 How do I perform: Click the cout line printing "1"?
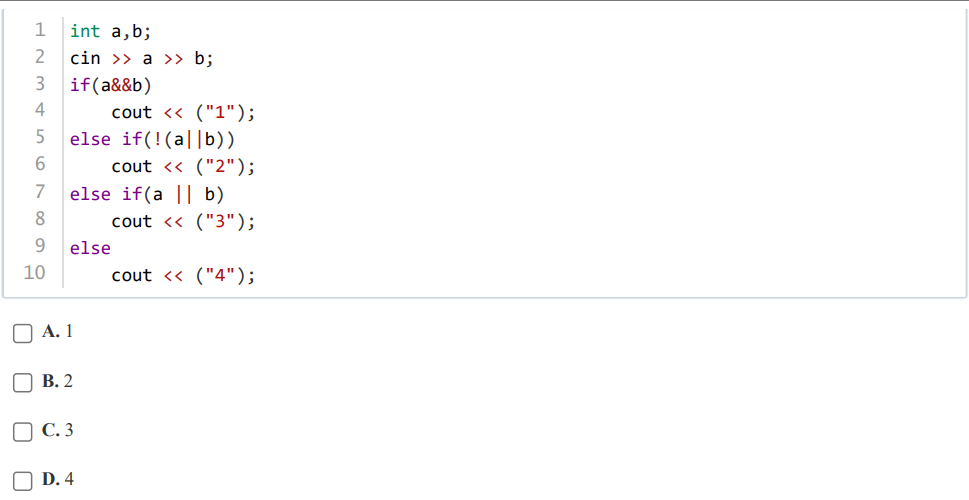[x=183, y=112]
